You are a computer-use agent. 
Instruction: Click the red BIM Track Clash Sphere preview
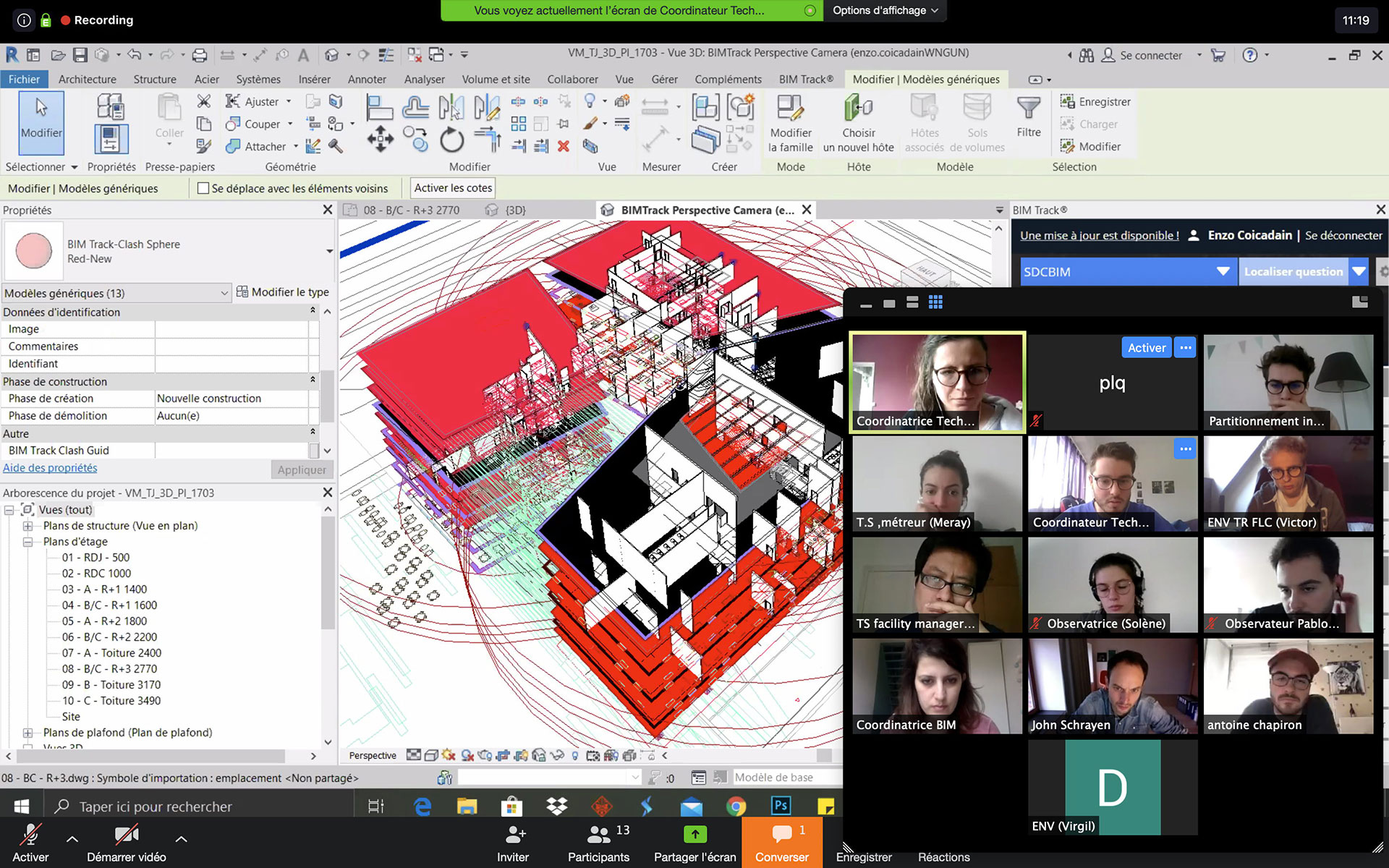(x=33, y=251)
